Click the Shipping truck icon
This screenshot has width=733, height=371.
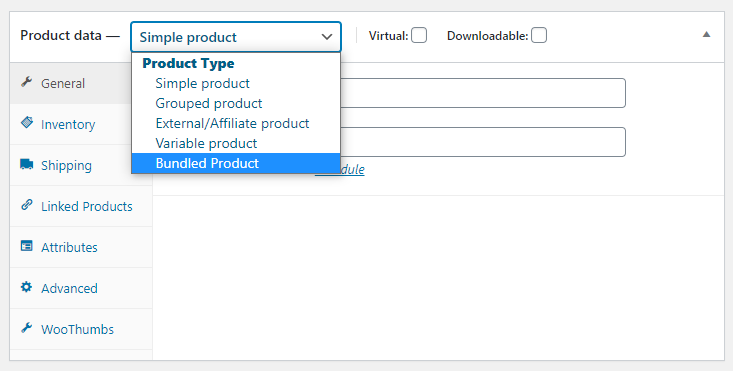[x=27, y=164]
